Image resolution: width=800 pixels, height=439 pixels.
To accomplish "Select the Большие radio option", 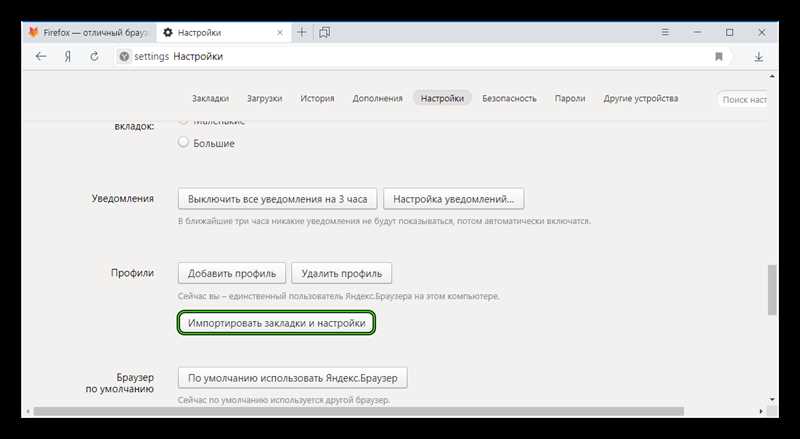I will (x=183, y=142).
